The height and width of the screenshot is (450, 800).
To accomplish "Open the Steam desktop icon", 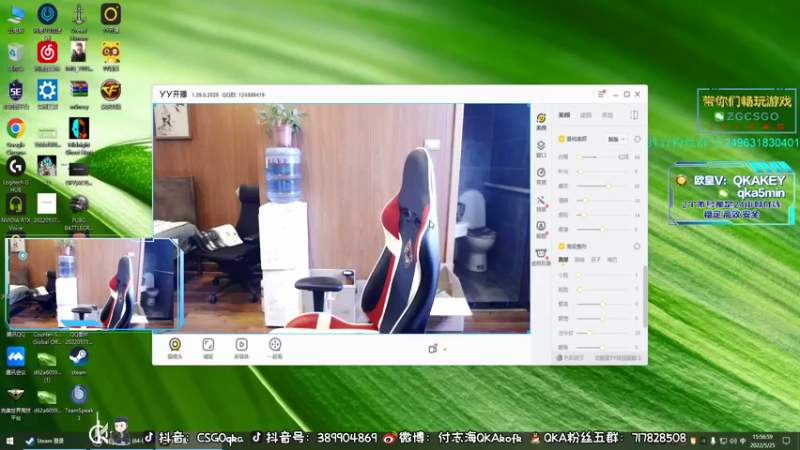I will pos(79,361).
